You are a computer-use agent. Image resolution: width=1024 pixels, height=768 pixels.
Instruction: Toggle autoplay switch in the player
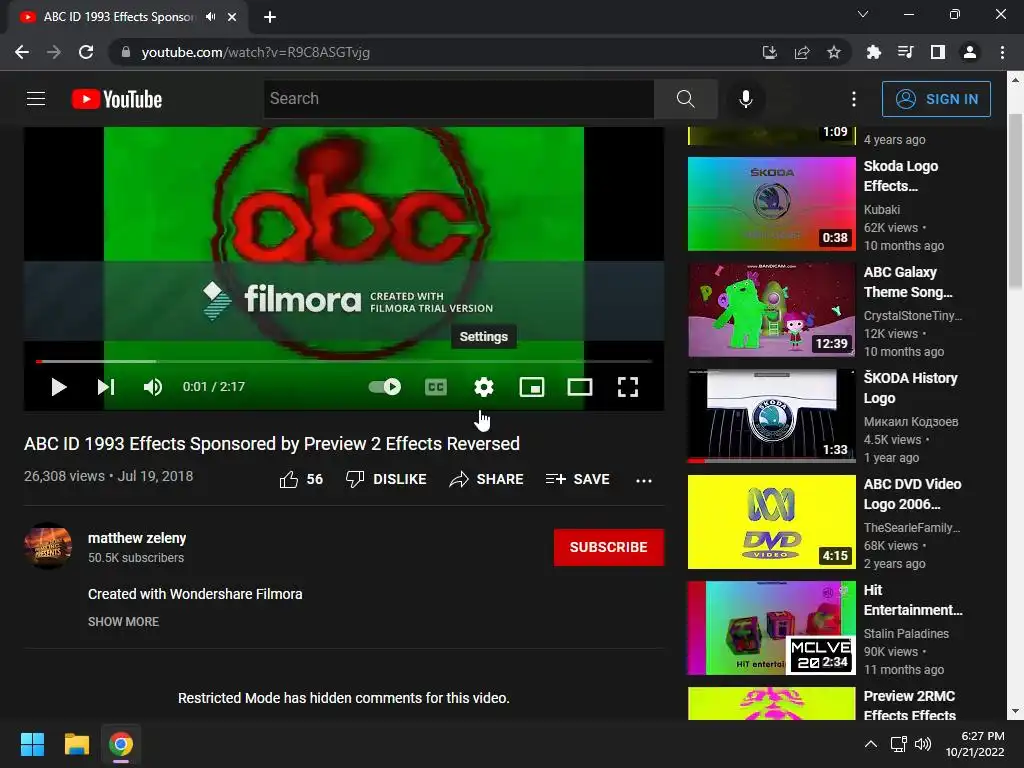385,387
